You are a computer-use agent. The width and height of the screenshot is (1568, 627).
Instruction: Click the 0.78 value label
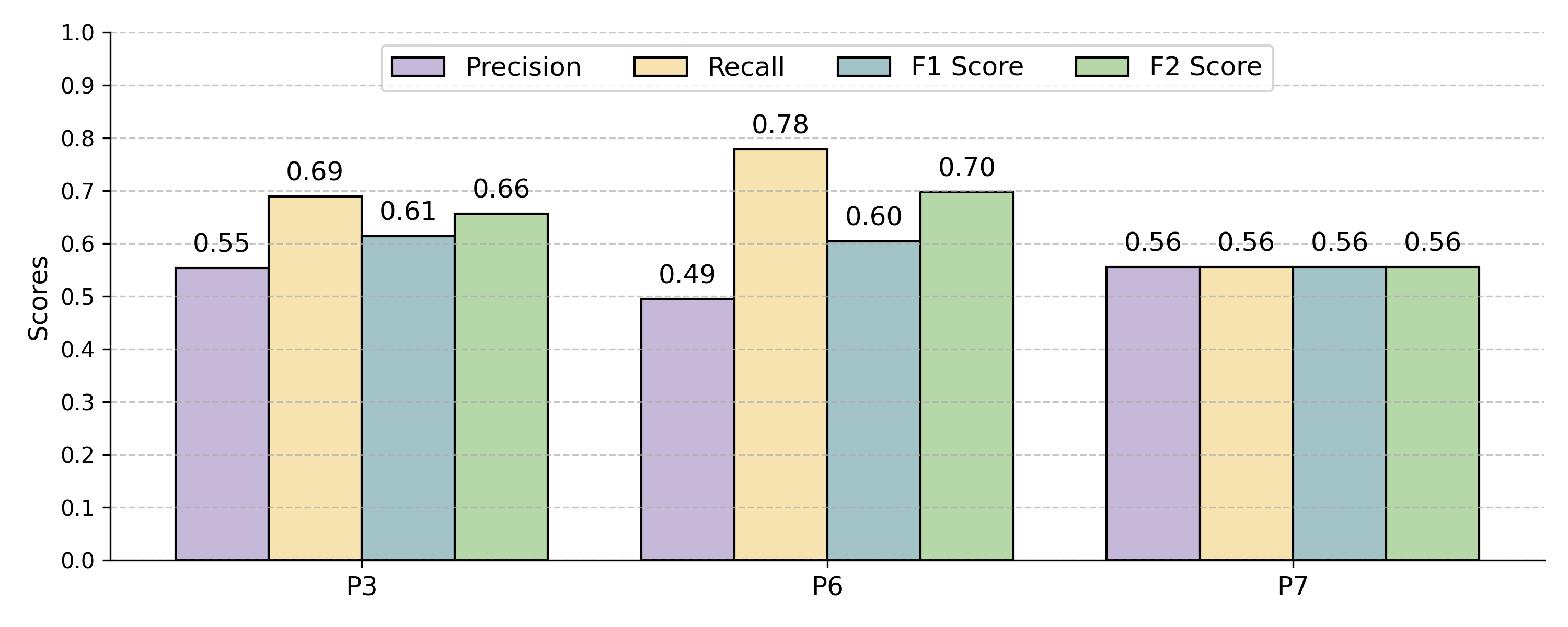click(780, 125)
